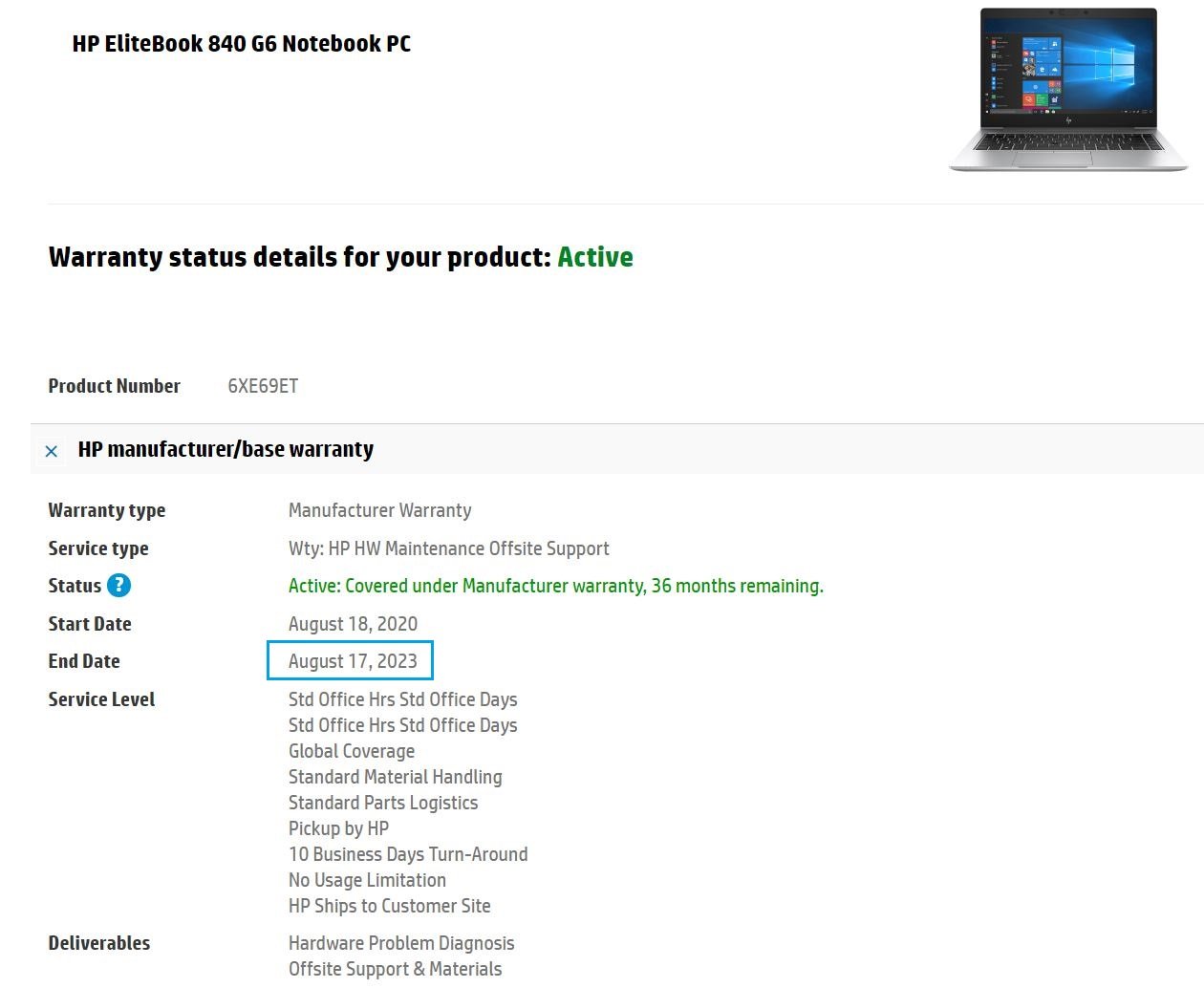The image size is (1204, 988).
Task: Click Offsite Support & Materials deliverable
Action: [x=396, y=969]
